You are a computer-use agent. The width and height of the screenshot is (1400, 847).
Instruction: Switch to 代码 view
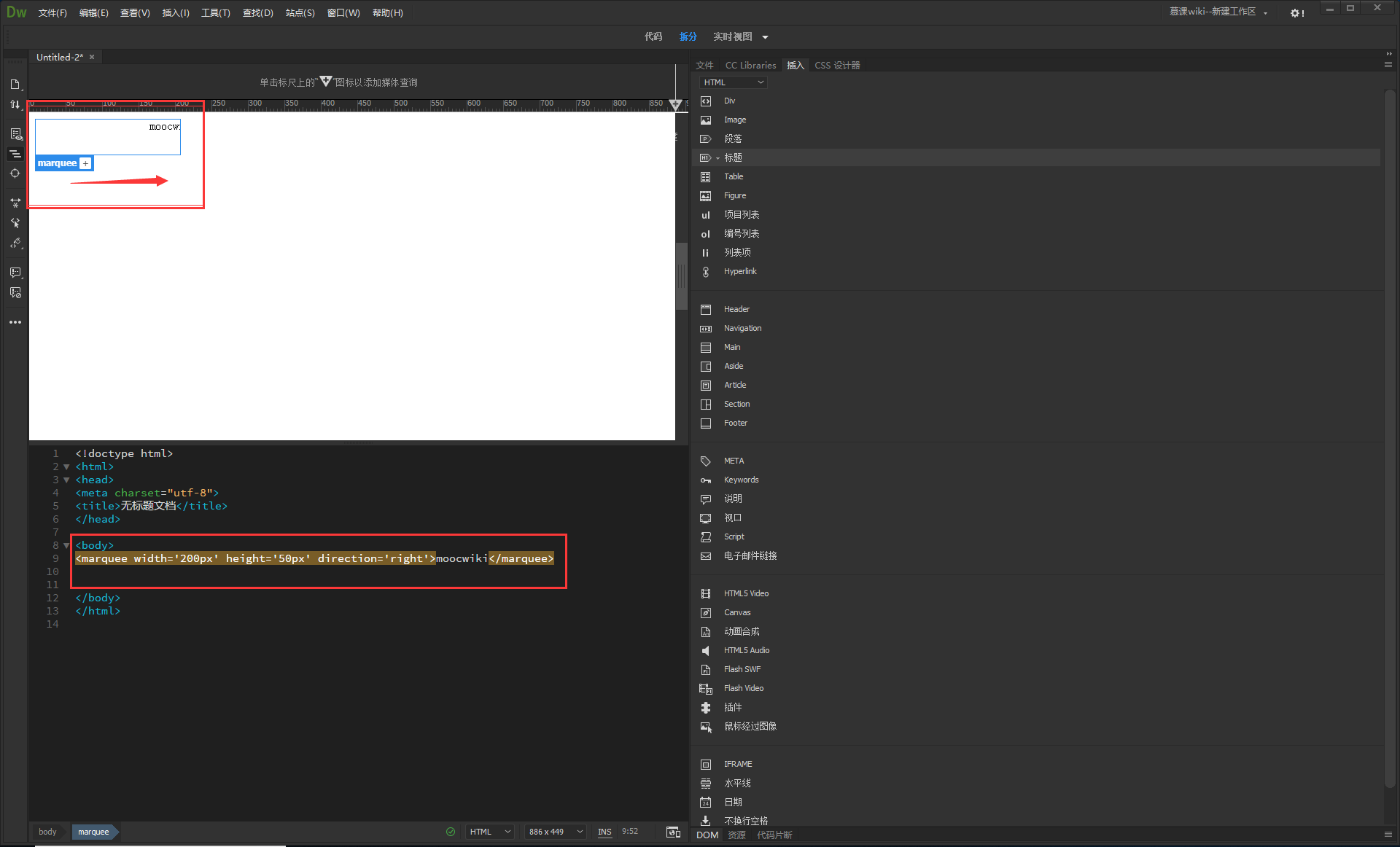[x=653, y=36]
